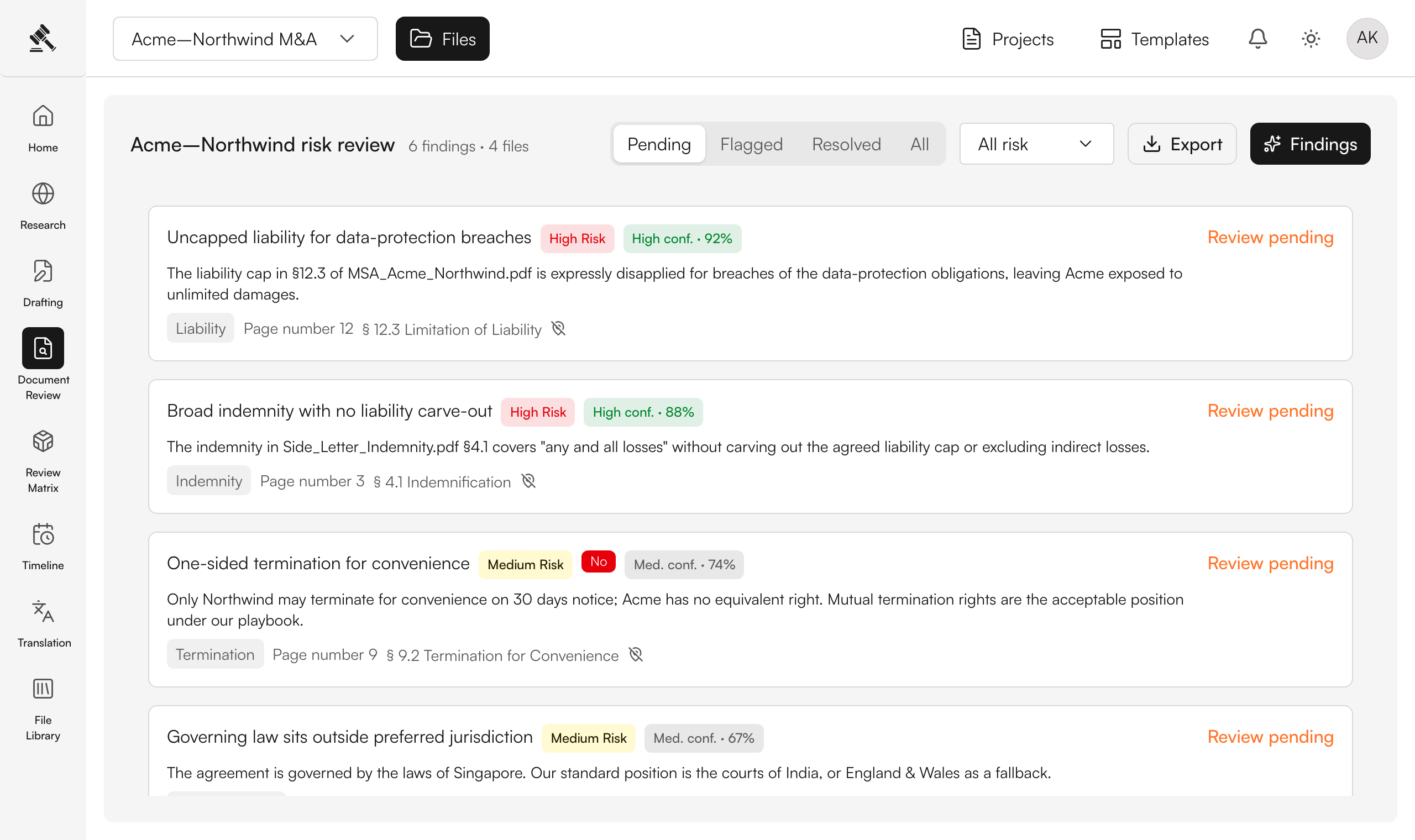Open the Timeline calendar icon
The image size is (1415, 840).
coord(43,534)
